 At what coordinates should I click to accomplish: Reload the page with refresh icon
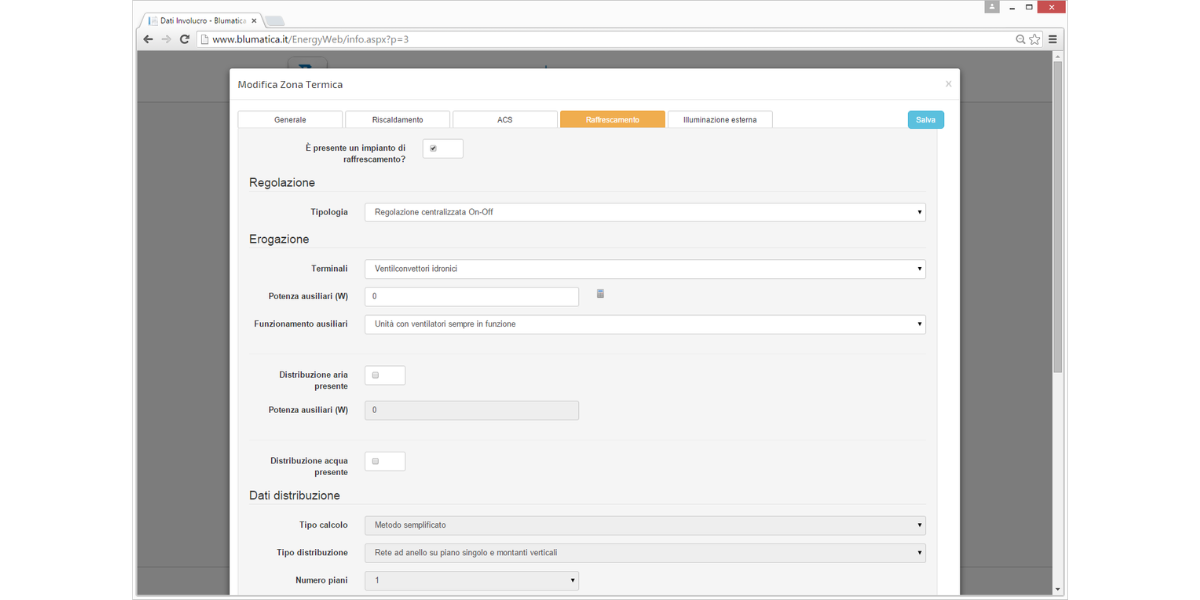pyautogui.click(x=185, y=39)
